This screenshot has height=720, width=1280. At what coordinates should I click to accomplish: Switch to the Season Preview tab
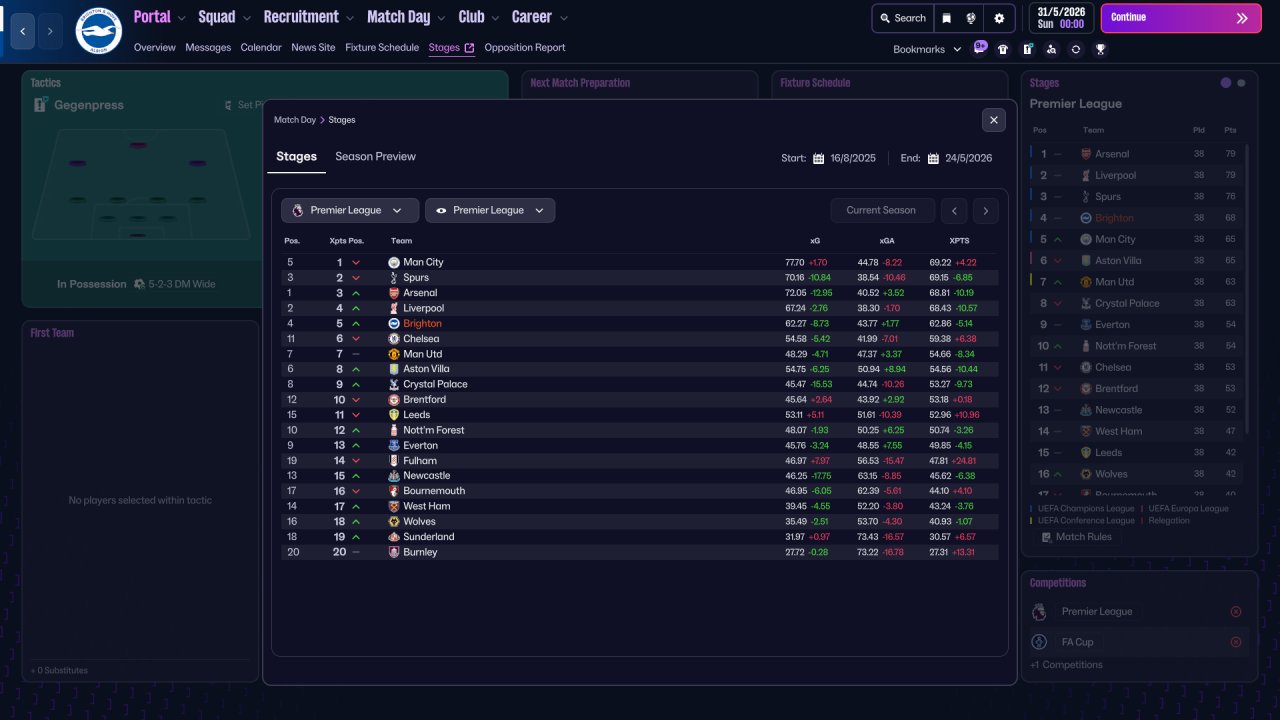click(x=375, y=156)
